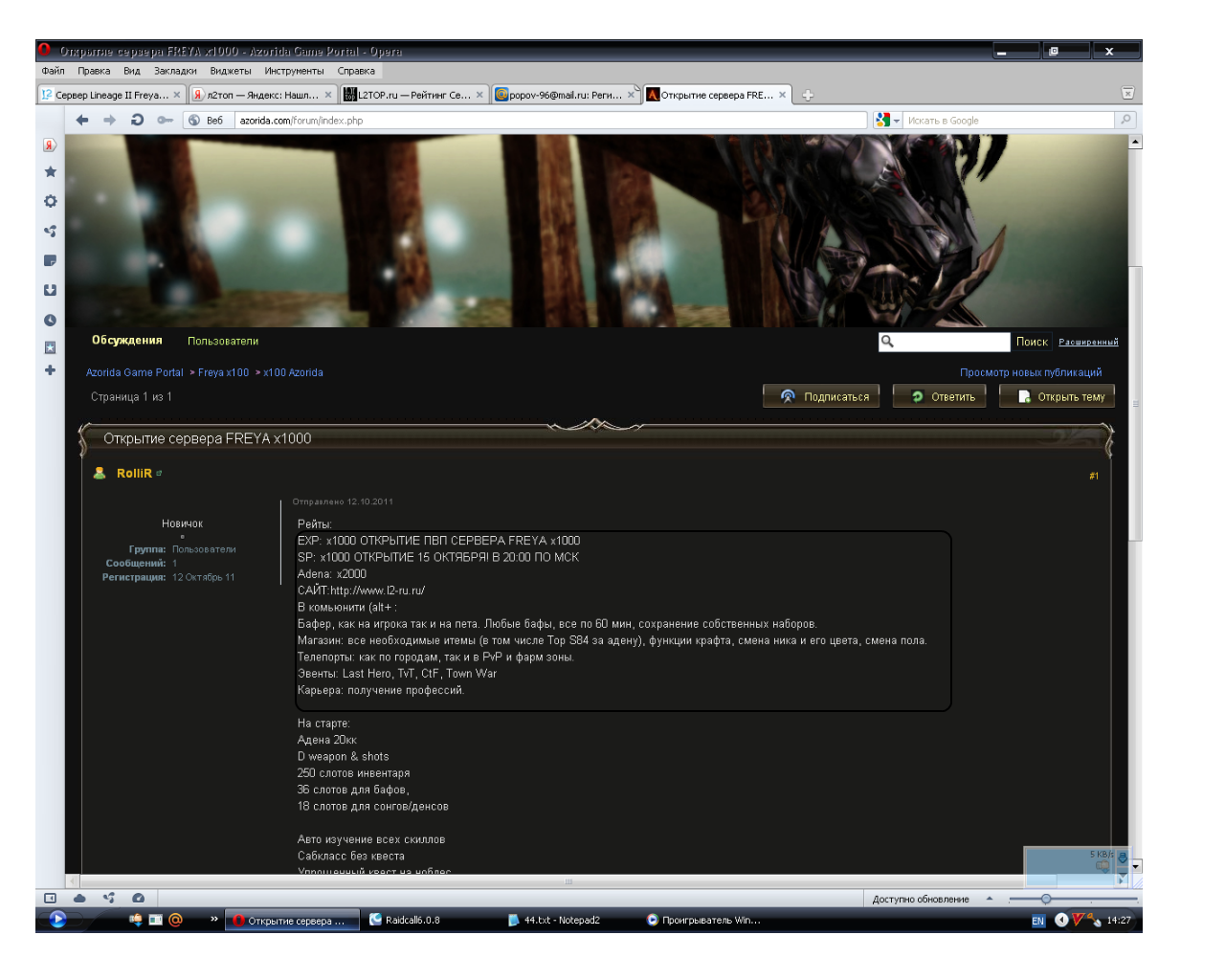1225x980 pixels.
Task: Open the Пользователи forum tab
Action: [x=223, y=341]
